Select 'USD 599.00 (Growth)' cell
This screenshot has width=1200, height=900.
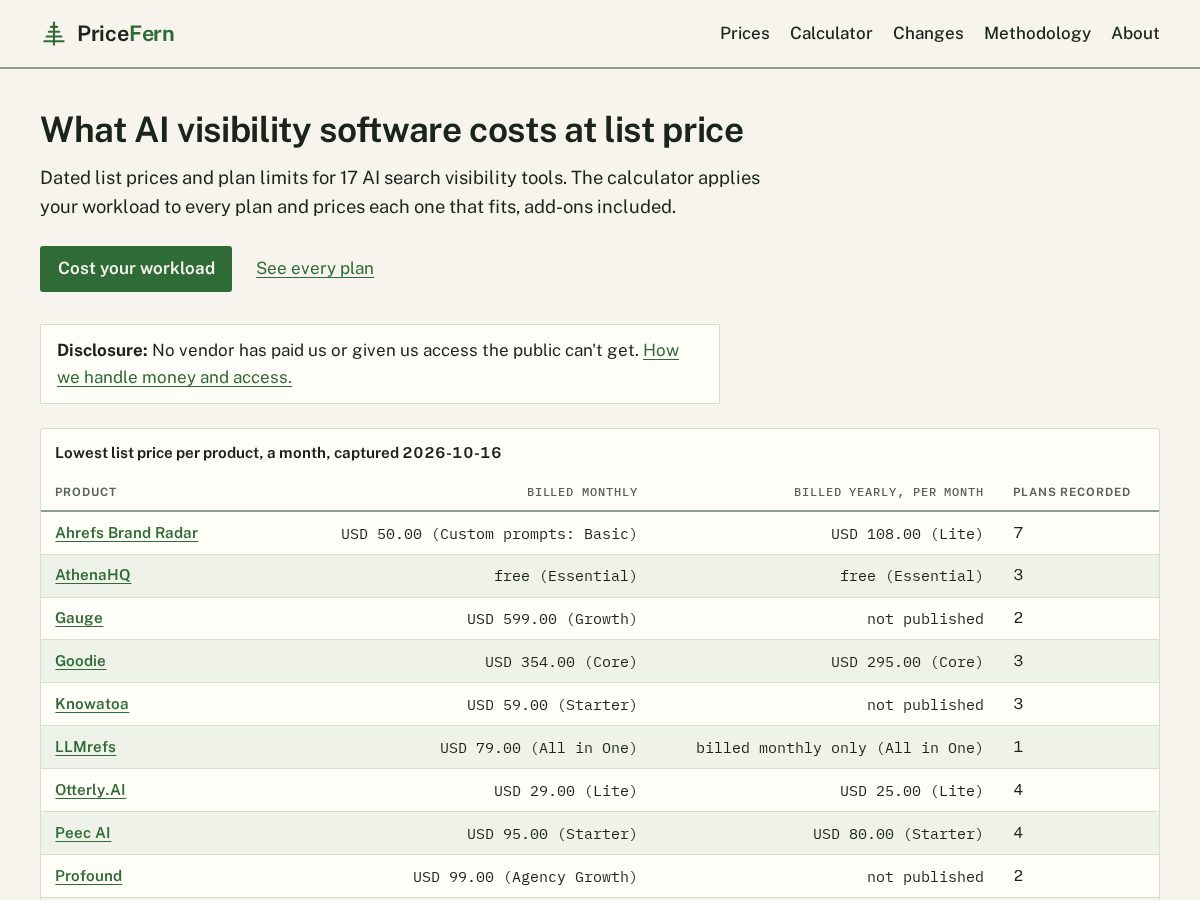[x=552, y=619]
